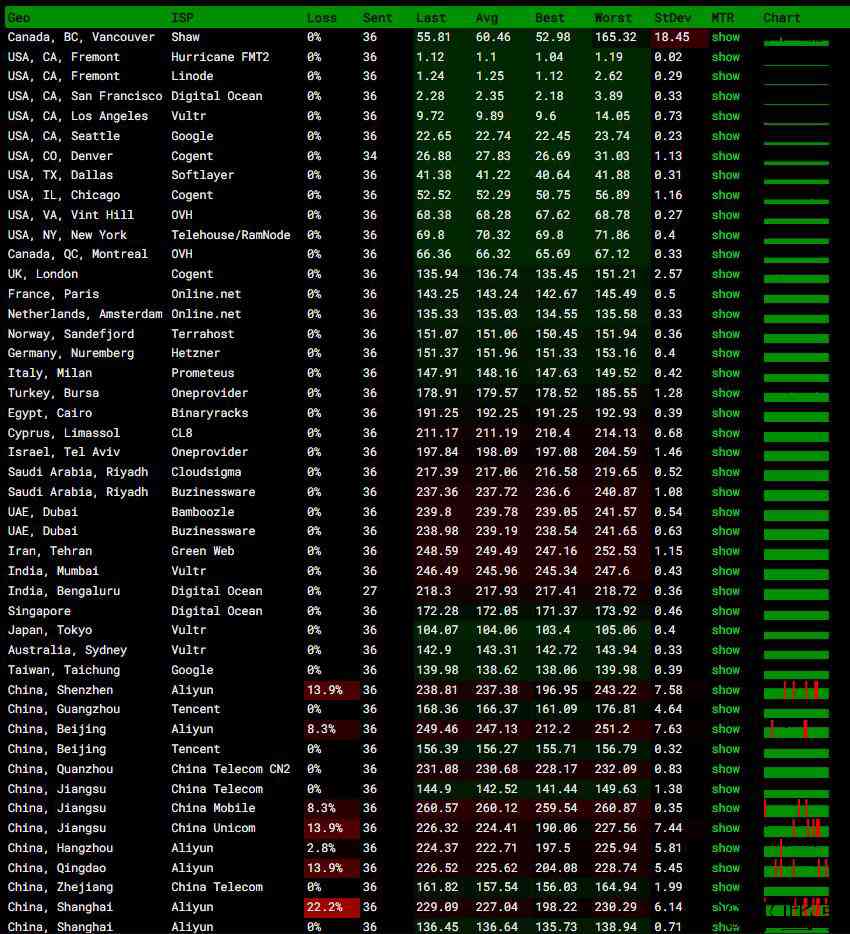
Task: Click show for India, Mumbai Vultr row
Action: click(726, 571)
